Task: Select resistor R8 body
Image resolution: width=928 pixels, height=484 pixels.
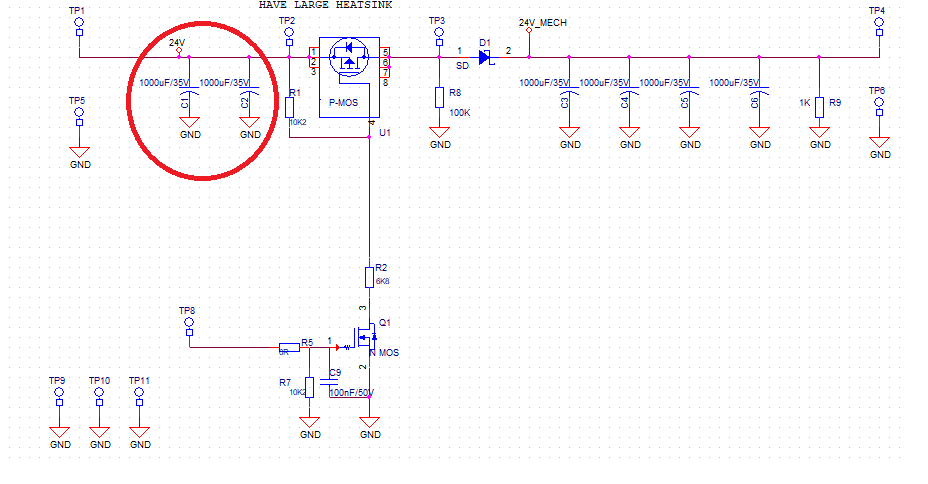Action: [439, 98]
